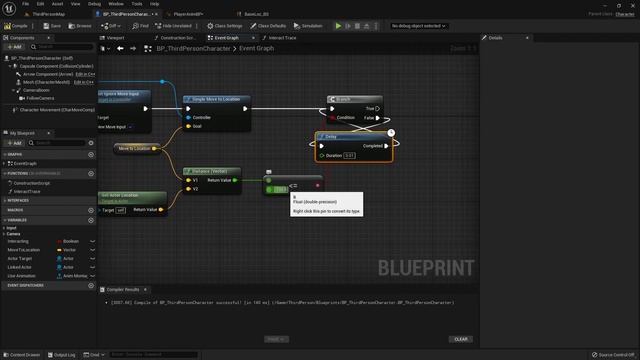Click the stop playback icon
The width and height of the screenshot is (640, 360).
coord(358,26)
